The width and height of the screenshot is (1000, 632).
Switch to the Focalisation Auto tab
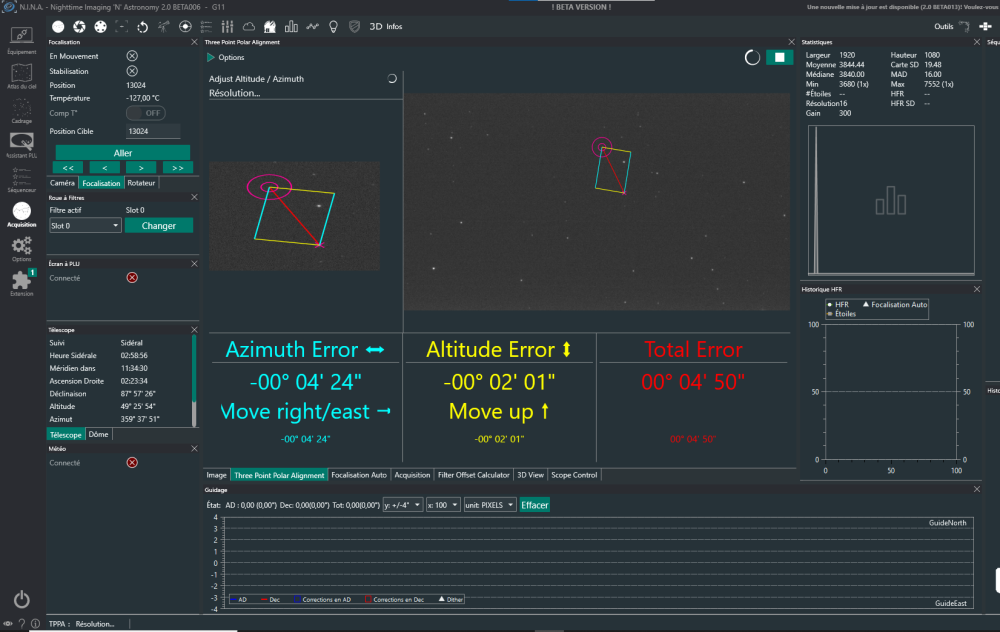coord(359,475)
